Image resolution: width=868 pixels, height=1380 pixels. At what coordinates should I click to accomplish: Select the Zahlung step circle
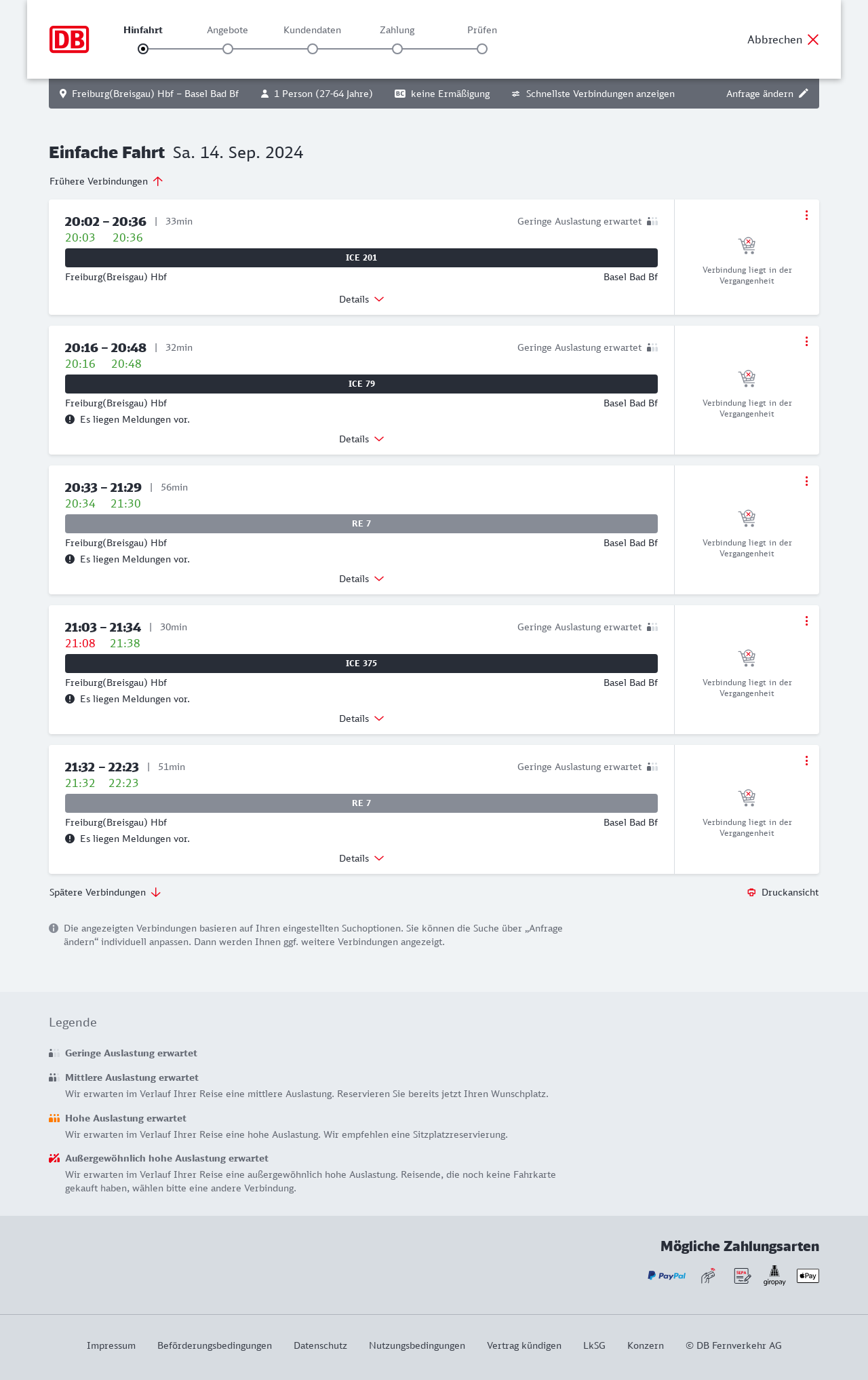(397, 49)
